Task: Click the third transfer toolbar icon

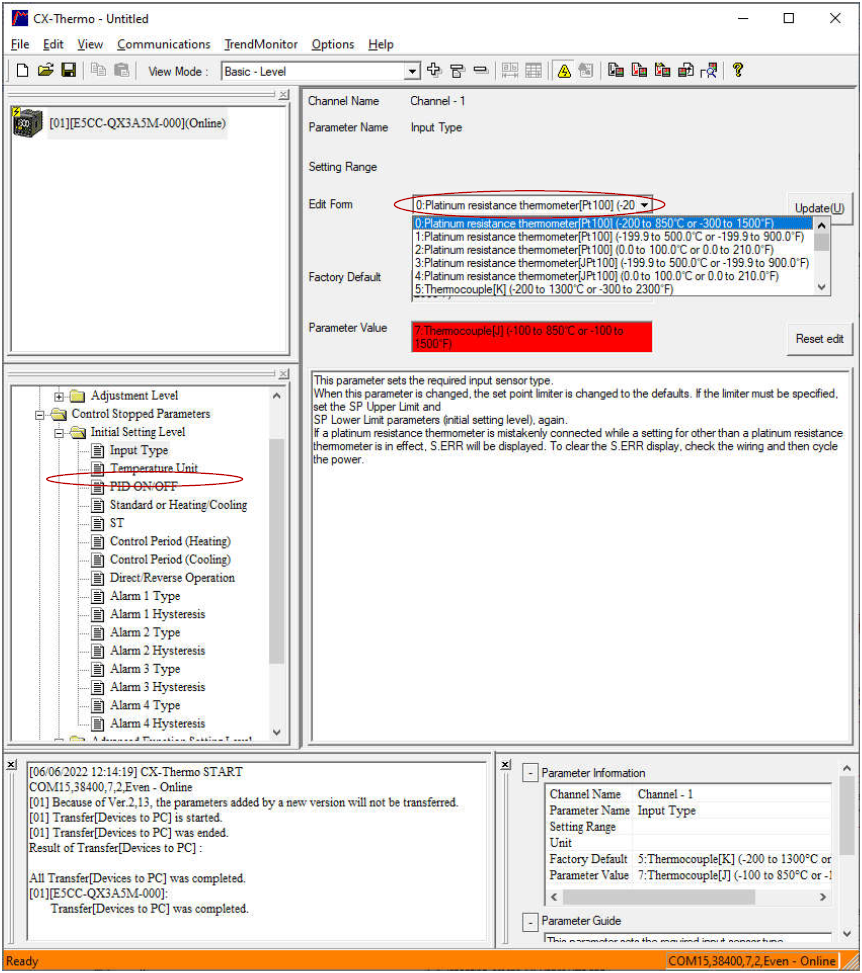Action: coord(662,71)
